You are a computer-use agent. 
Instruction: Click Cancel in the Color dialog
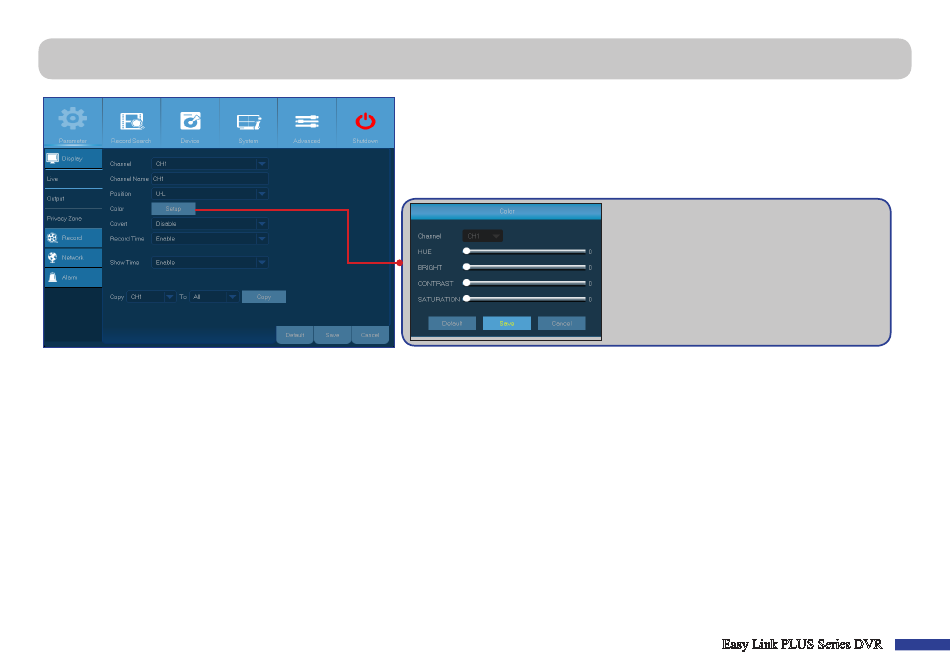pos(562,324)
